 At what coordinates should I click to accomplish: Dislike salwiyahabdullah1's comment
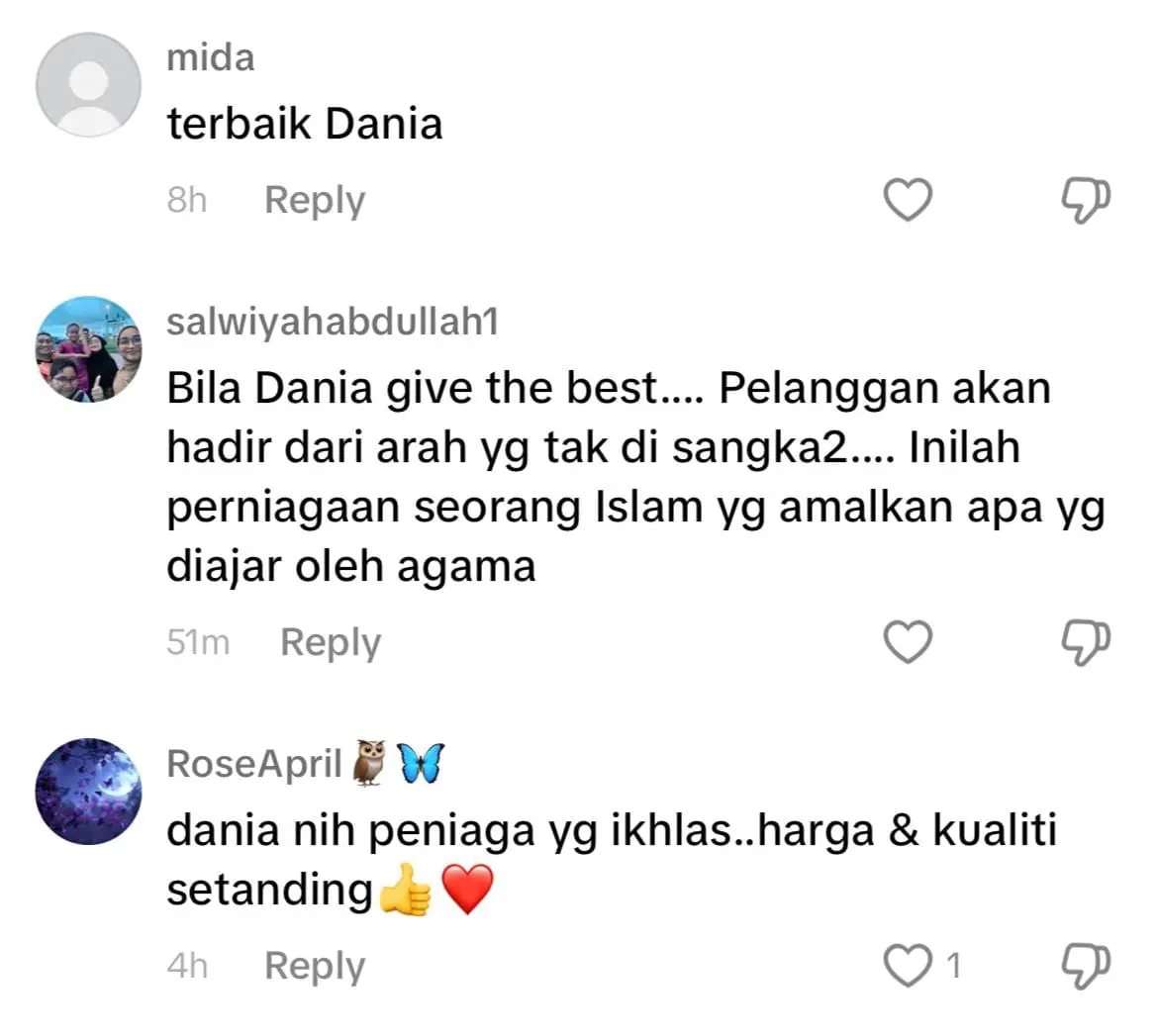point(1086,642)
